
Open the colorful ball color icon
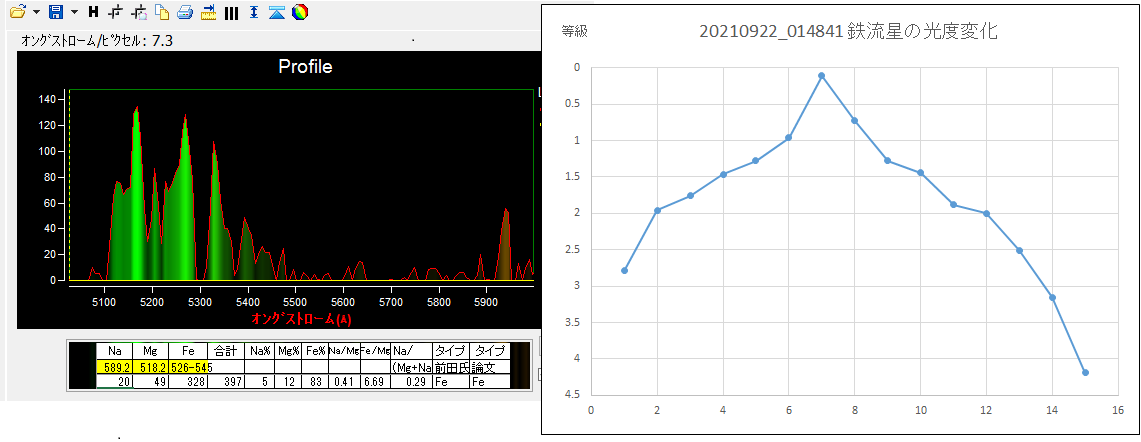pyautogui.click(x=300, y=12)
